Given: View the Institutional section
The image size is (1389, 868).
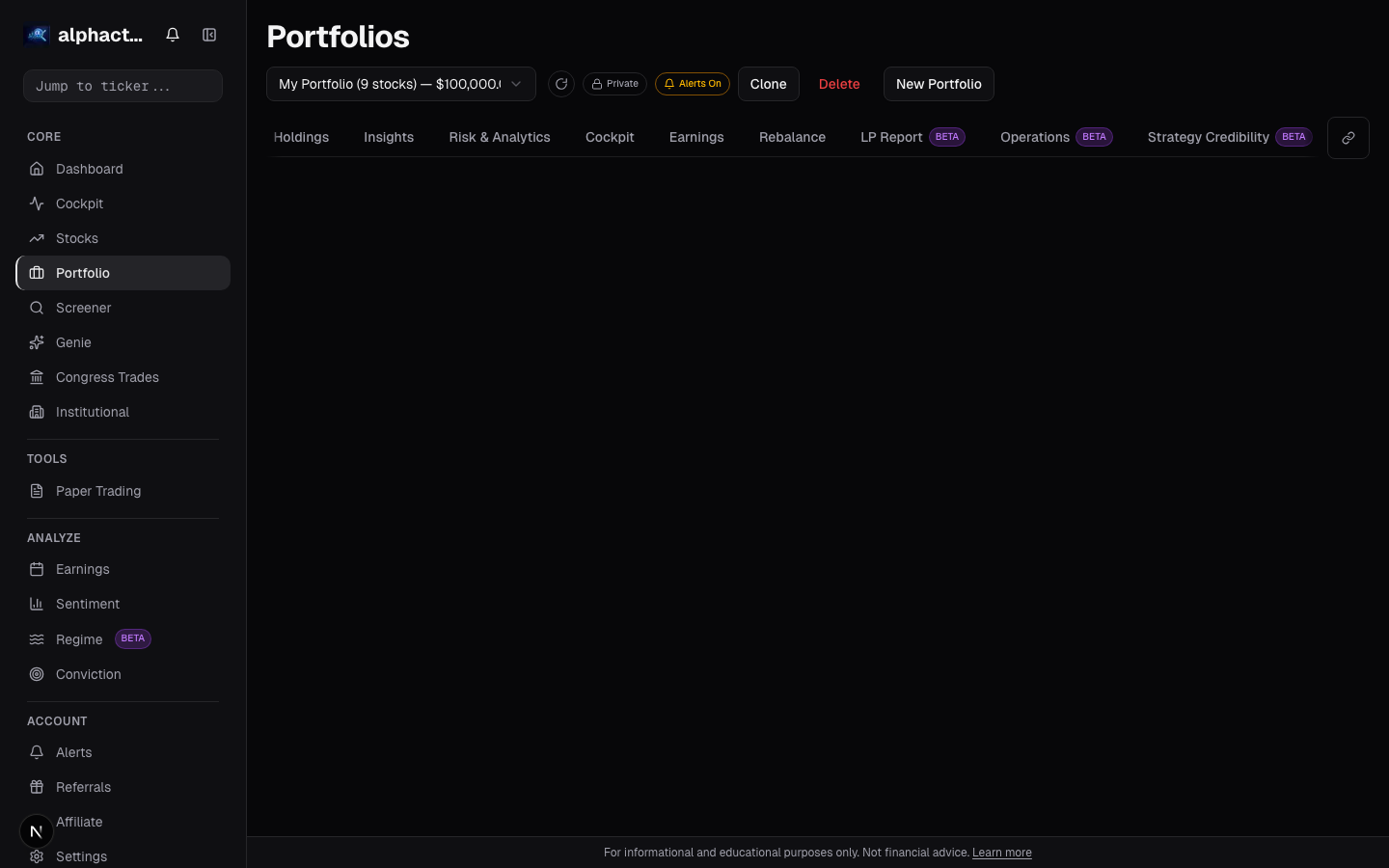Looking at the screenshot, I should (x=92, y=412).
